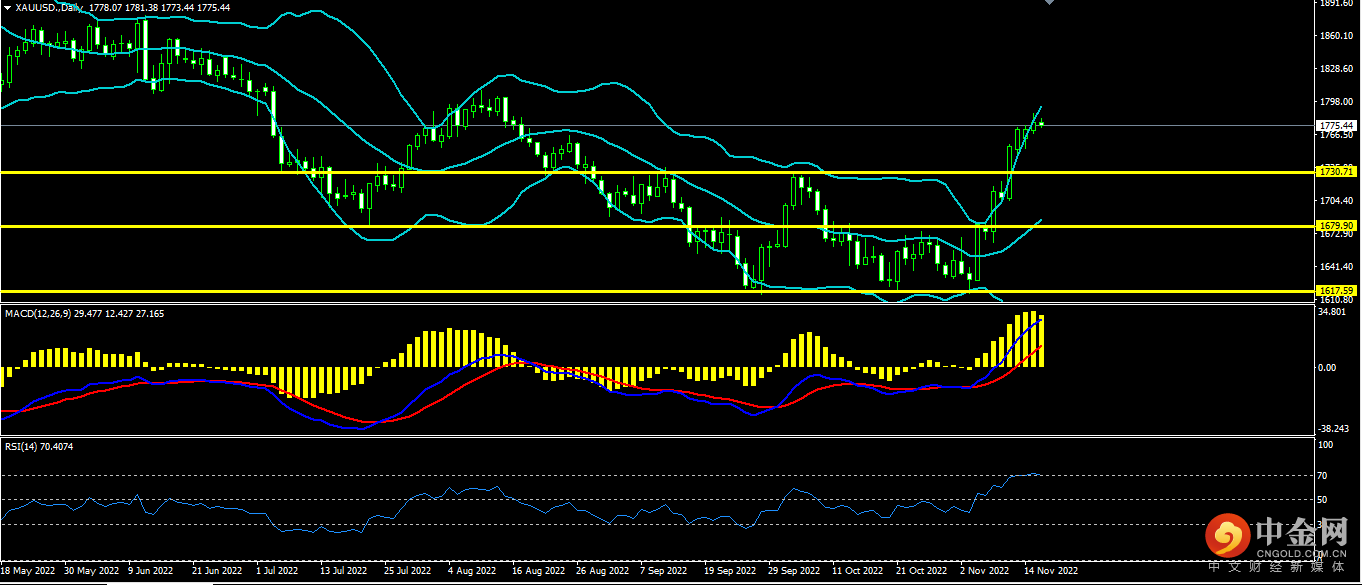
Task: Click the yellow 1617.59 price tag
Action: coord(1337,291)
